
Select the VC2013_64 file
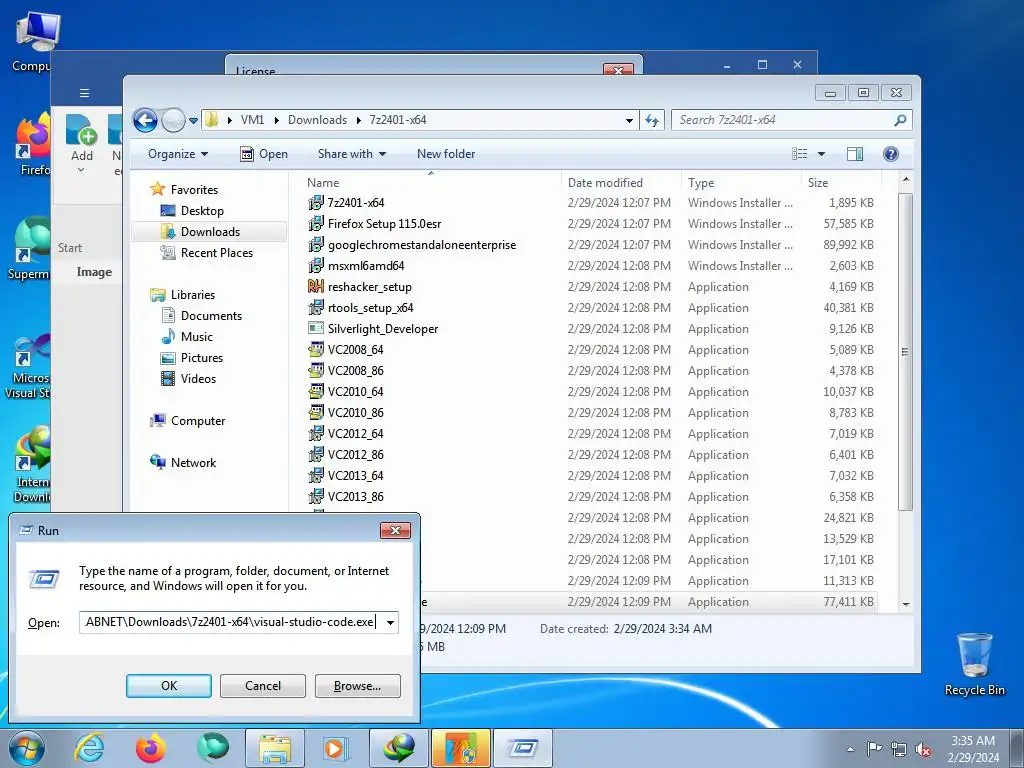point(355,475)
